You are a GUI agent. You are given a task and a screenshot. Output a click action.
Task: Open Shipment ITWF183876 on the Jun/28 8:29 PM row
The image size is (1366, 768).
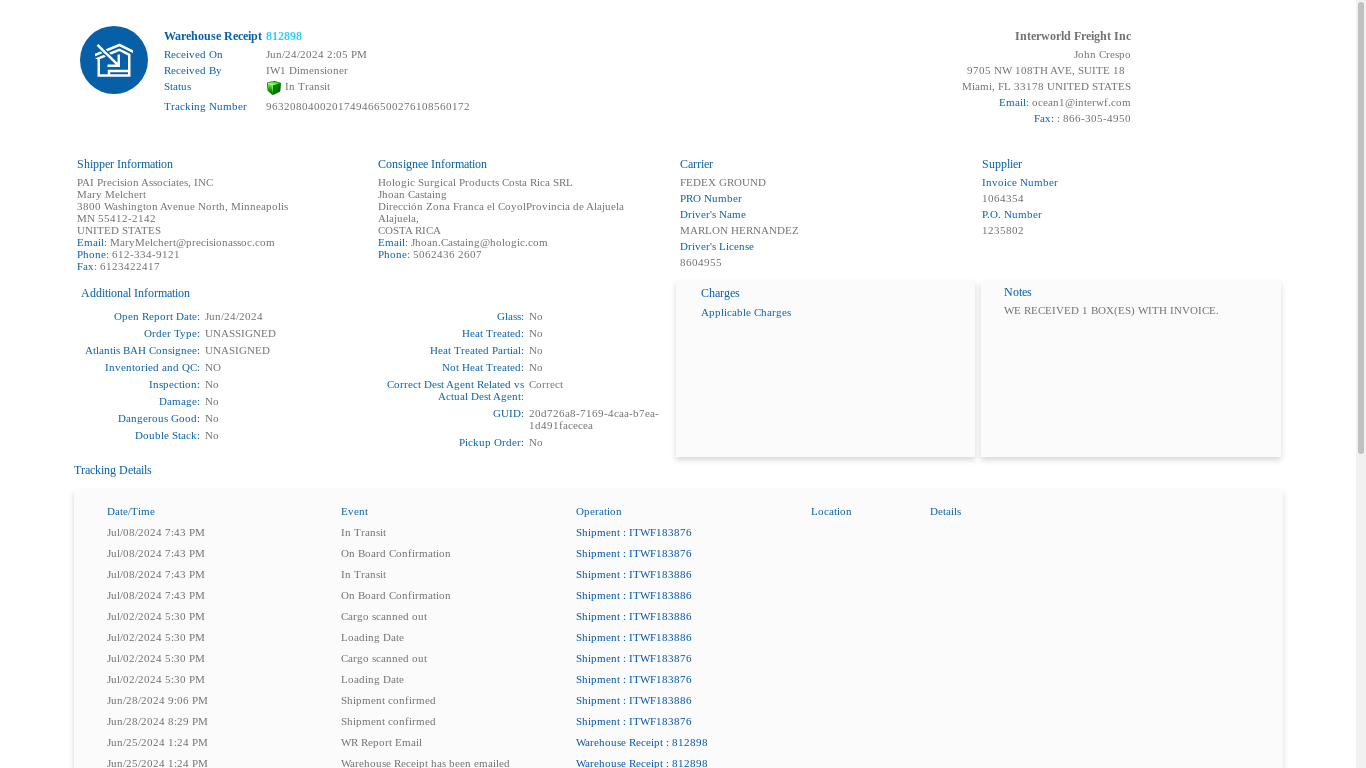(634, 721)
